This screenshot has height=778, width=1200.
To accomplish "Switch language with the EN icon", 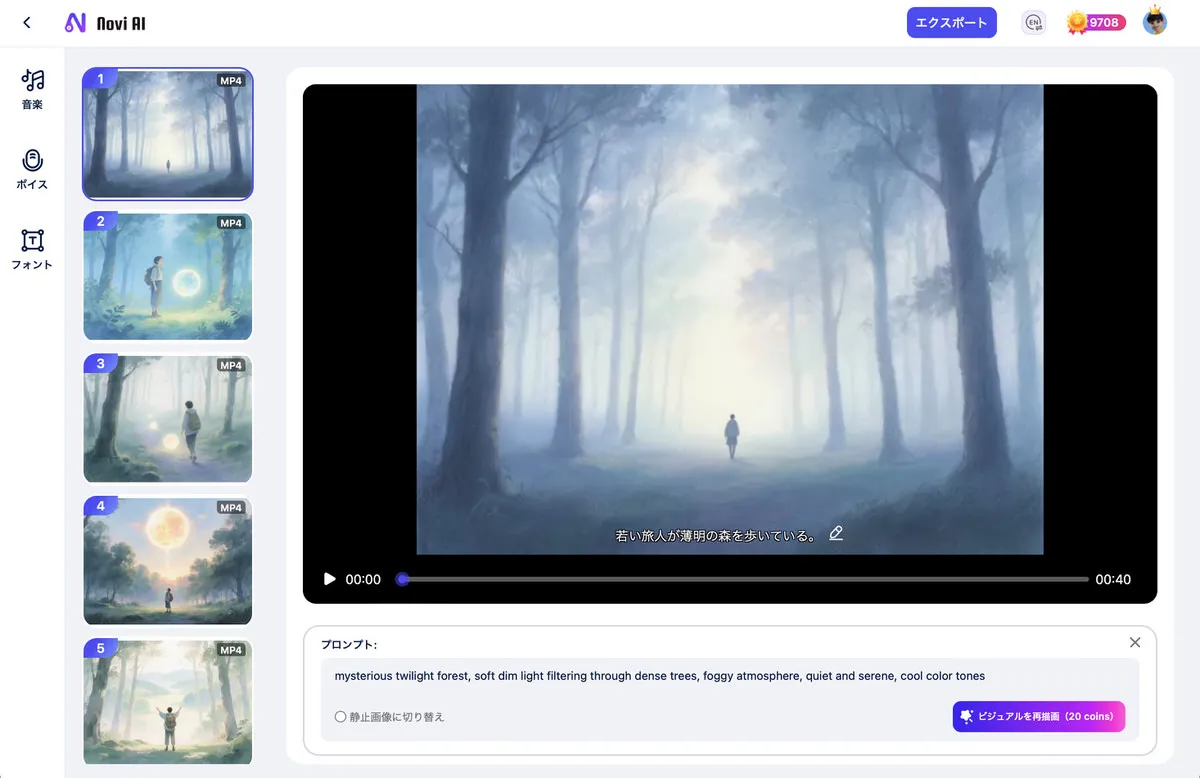I will (x=1034, y=22).
